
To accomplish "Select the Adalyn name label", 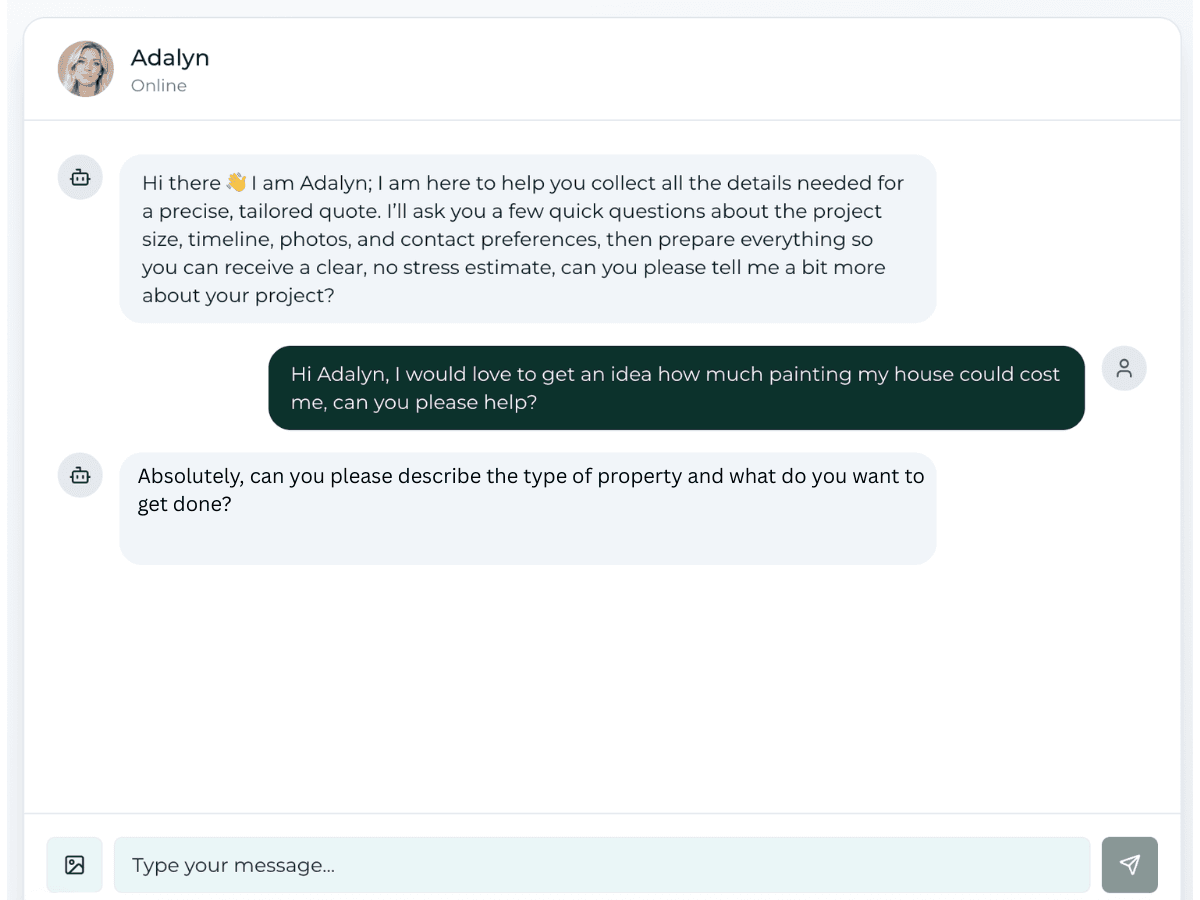I will tap(169, 57).
